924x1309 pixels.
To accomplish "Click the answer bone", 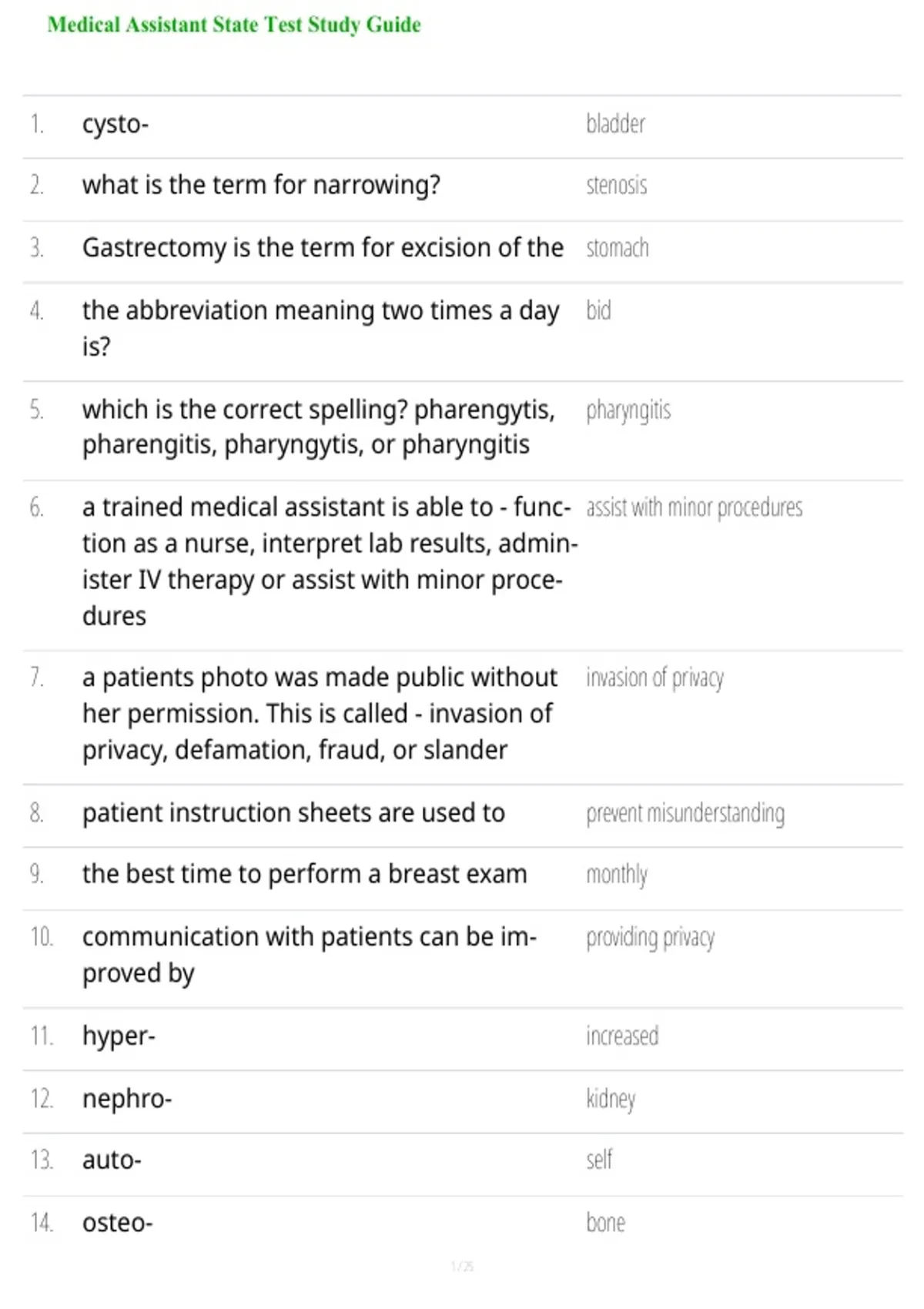I will click(605, 1223).
